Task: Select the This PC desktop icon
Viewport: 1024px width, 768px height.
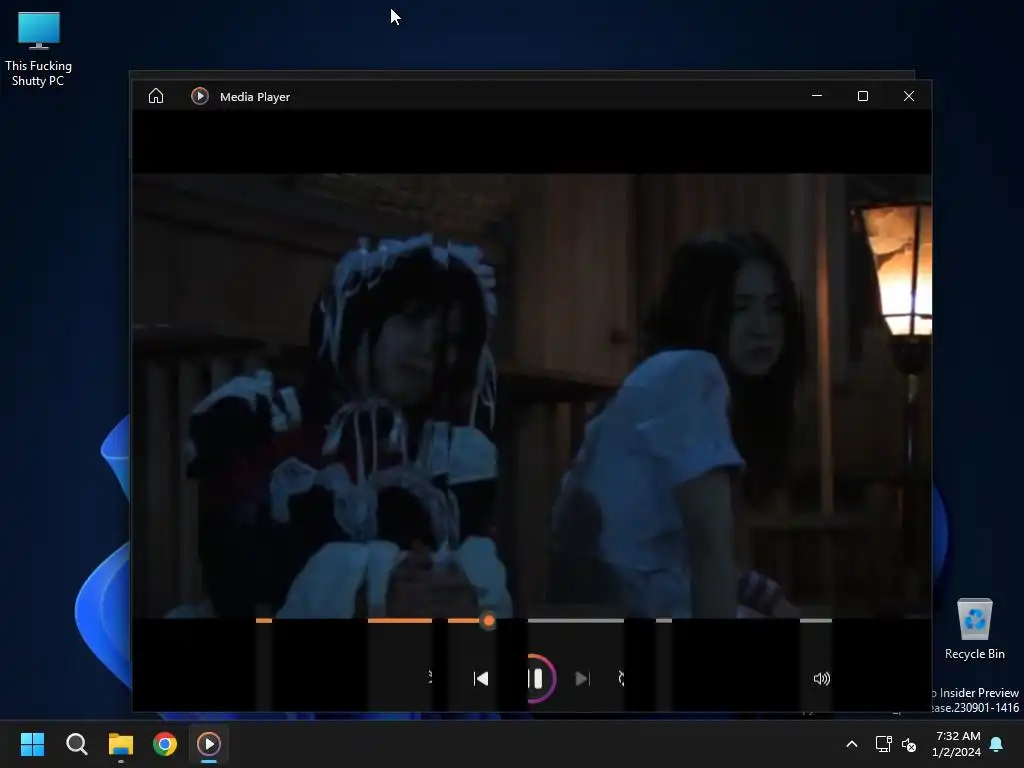Action: (x=39, y=50)
